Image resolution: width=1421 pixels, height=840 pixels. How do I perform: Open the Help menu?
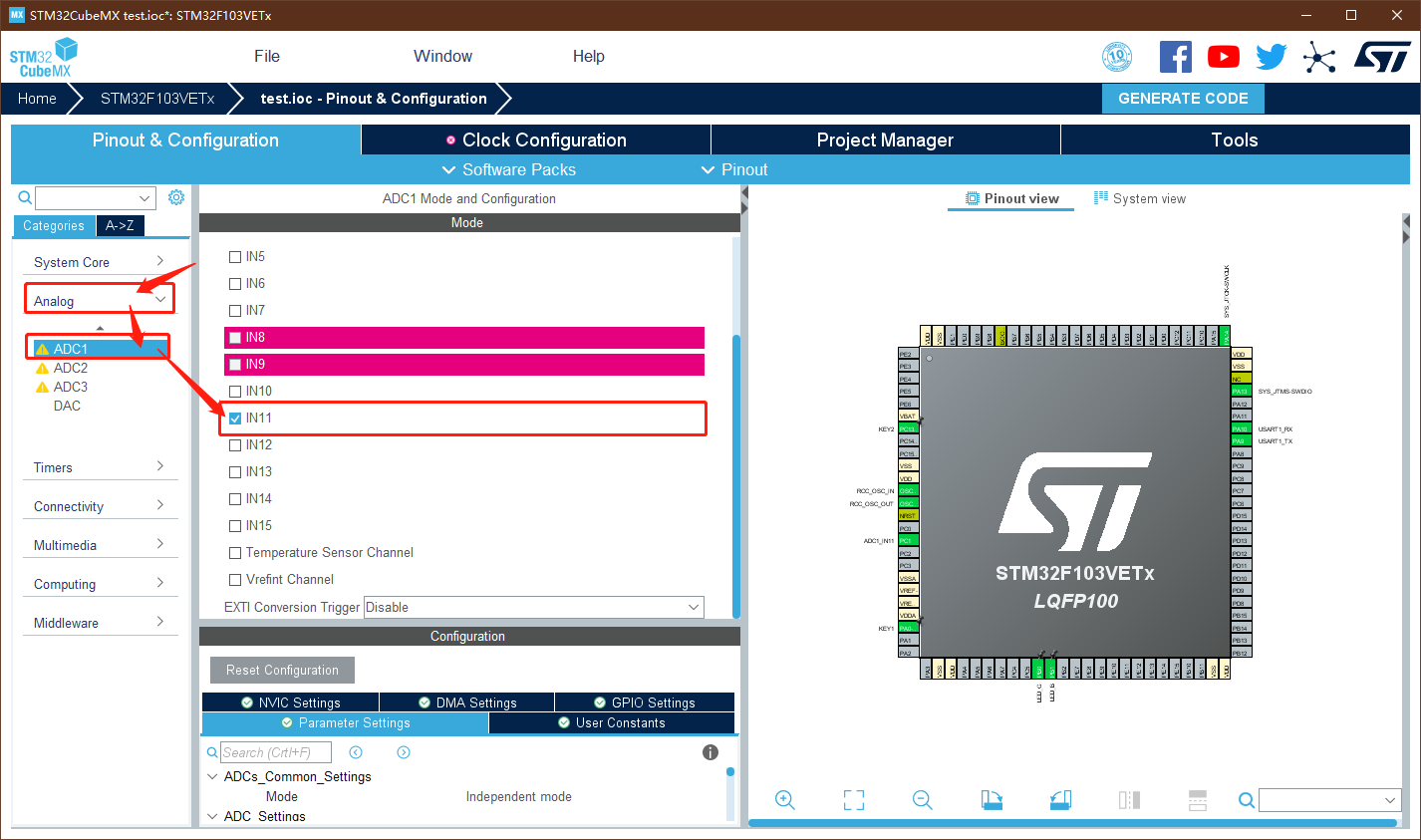point(589,57)
